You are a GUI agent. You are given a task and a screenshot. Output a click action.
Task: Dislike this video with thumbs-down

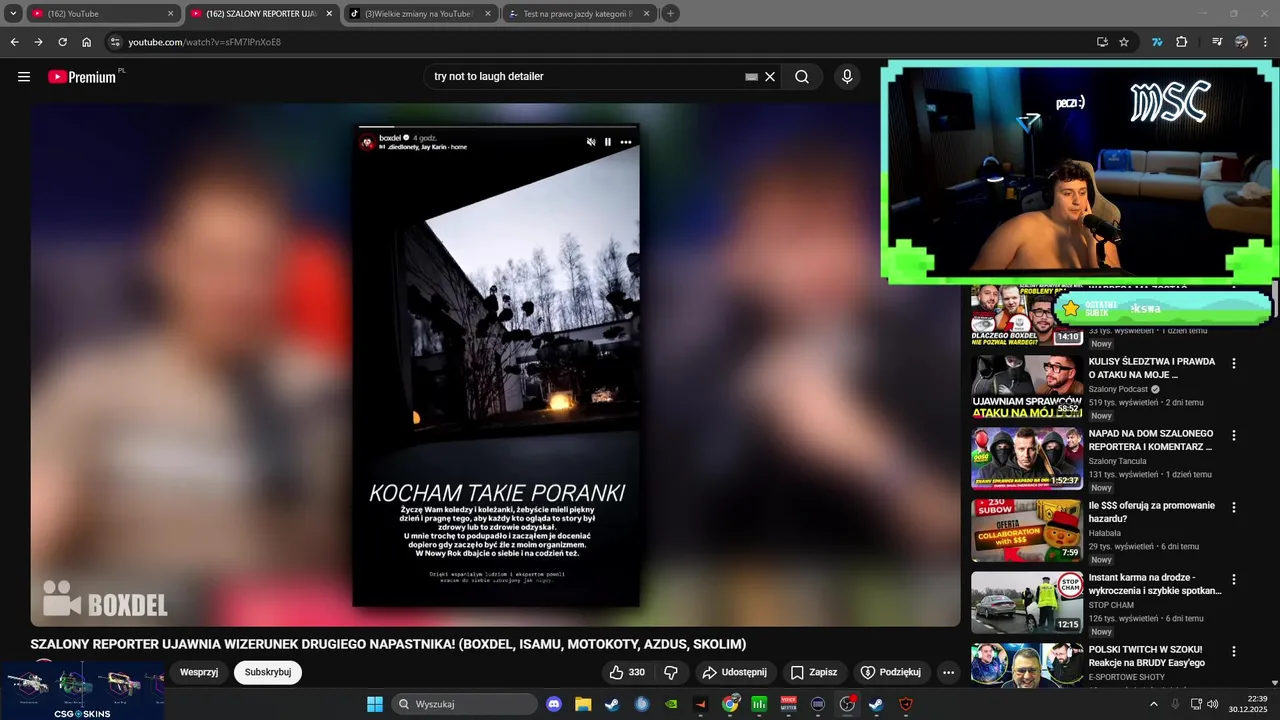(x=671, y=672)
